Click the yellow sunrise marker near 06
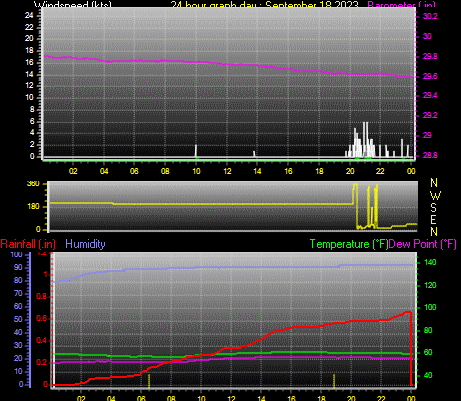The image size is (461, 401). (149, 381)
